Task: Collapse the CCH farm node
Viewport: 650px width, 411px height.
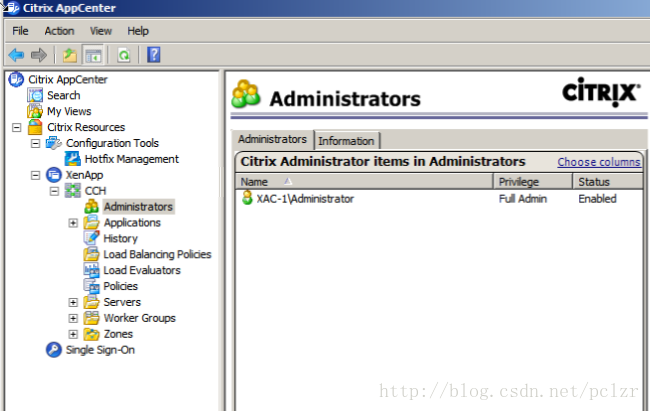Action: (54, 191)
